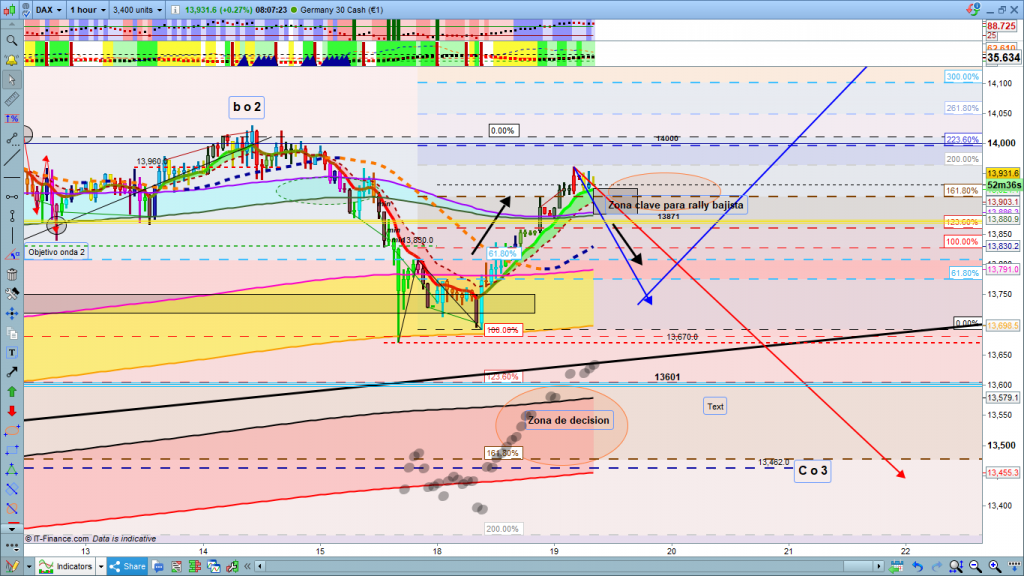Select the magnifier zoom tool
The width and height of the screenshot is (1024, 576).
(11, 41)
